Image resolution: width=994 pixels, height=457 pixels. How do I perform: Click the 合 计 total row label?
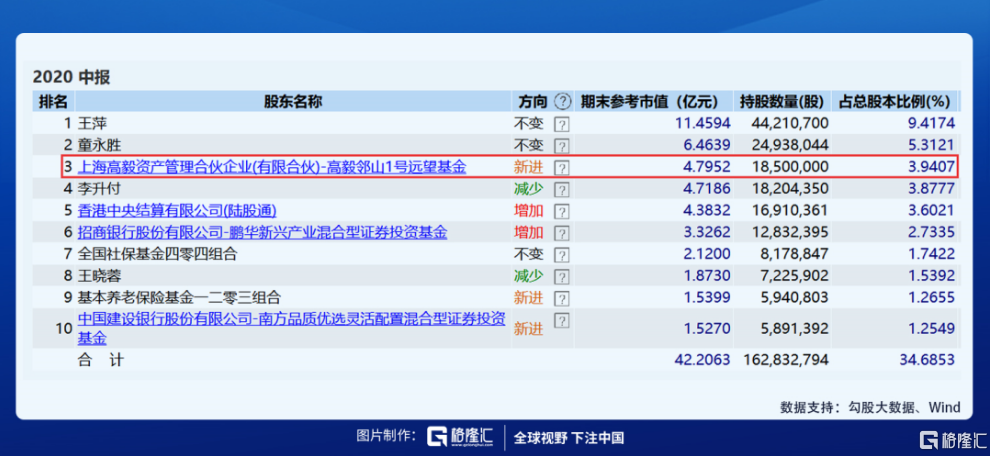pos(101,360)
